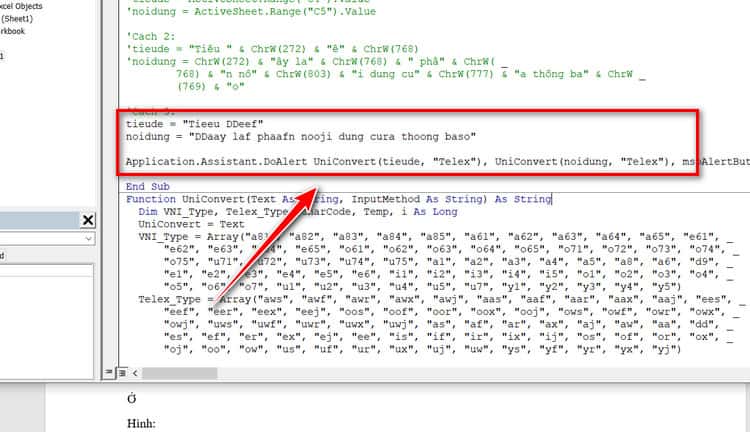The height and width of the screenshot is (432, 750).
Task: Click the Ở character in the document
Action: [132, 398]
